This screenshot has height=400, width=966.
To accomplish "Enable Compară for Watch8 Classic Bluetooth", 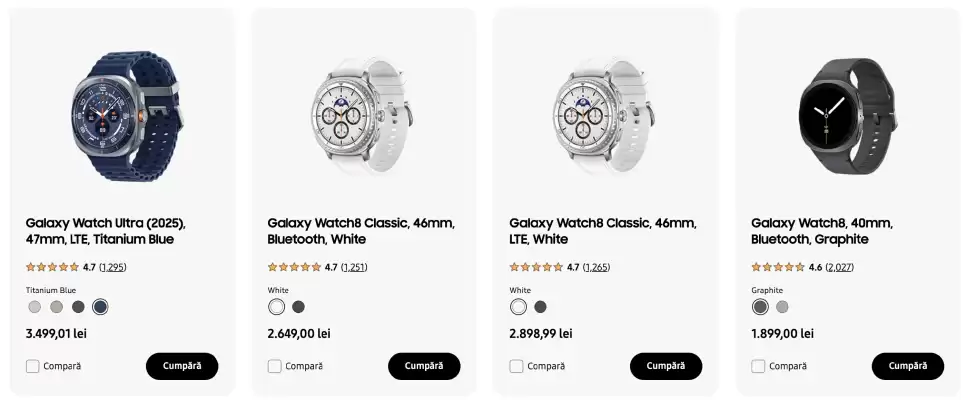I will point(275,366).
